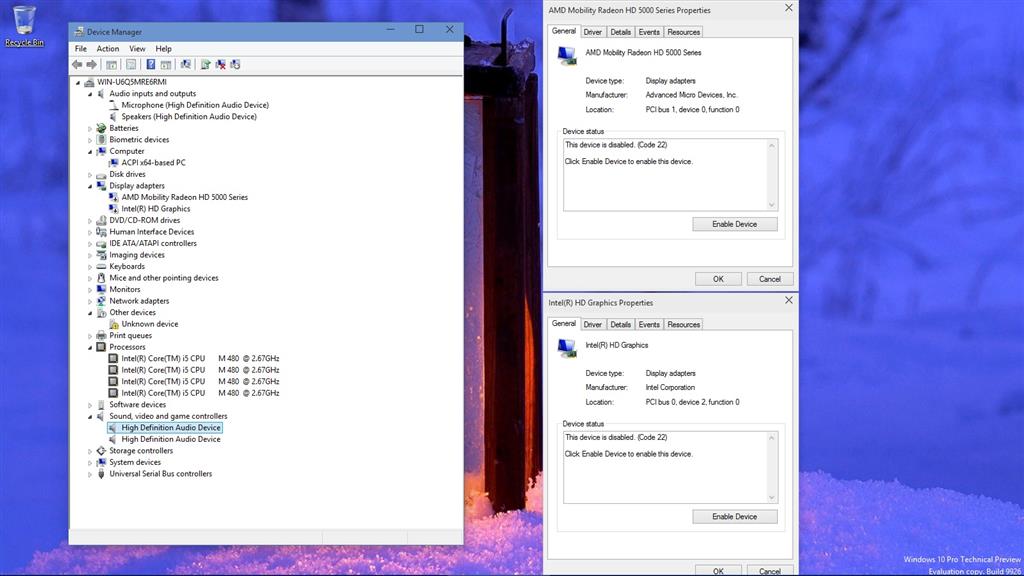Screen dimensions: 1024x576
Task: Select Speakers (High Definition Audio Device)
Action: coord(189,117)
